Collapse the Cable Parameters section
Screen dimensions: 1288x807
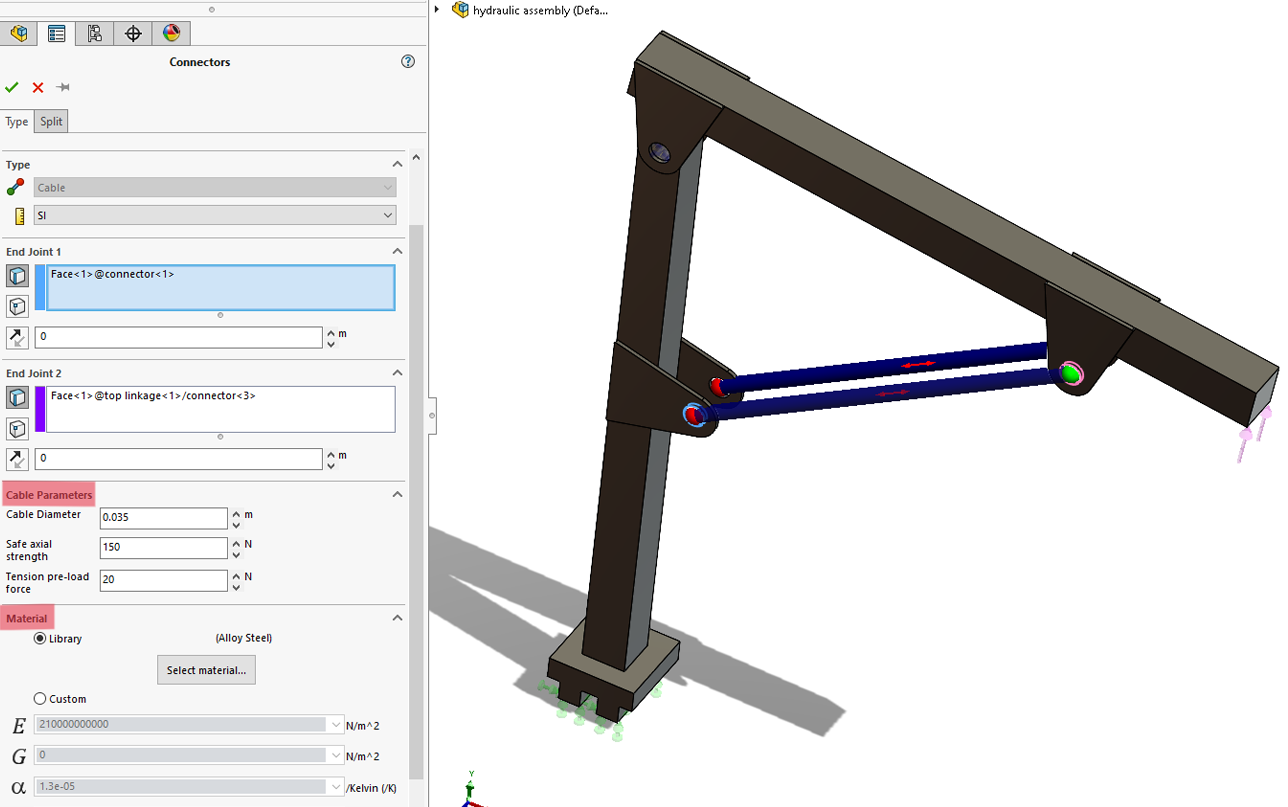pos(397,495)
